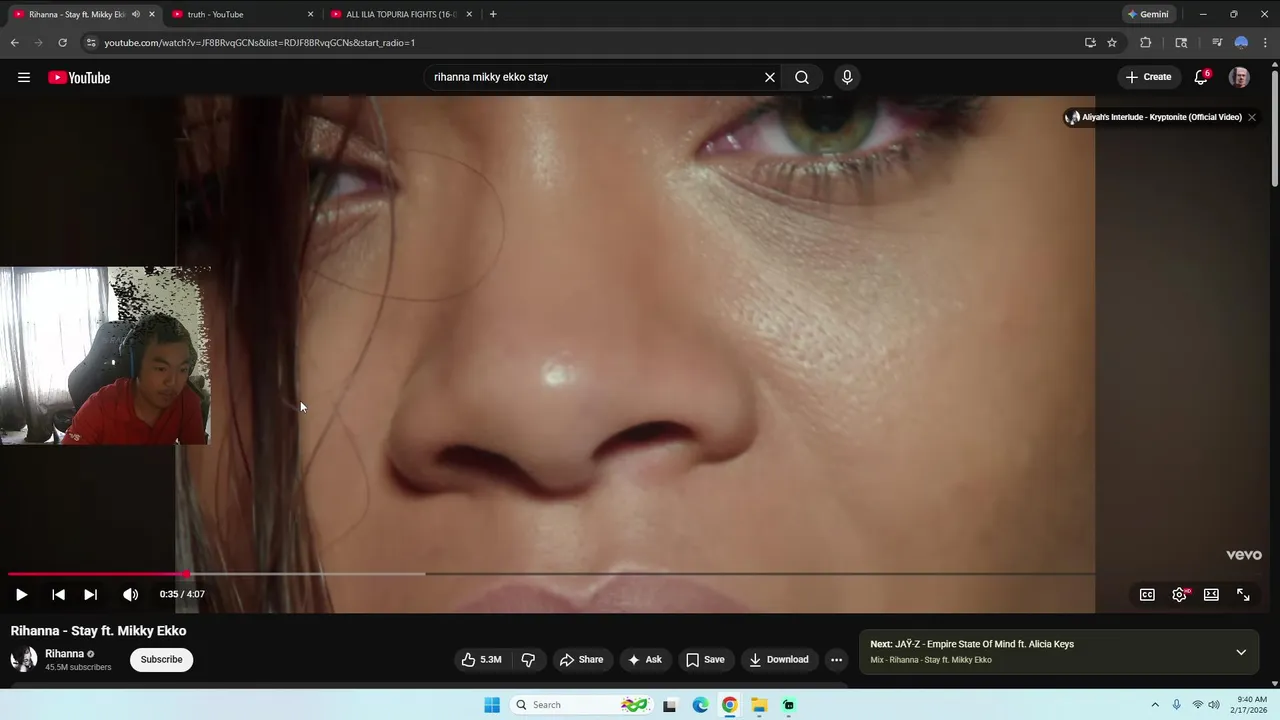Open the Chrome three-dot menu
The height and width of the screenshot is (720, 1280).
[1266, 43]
